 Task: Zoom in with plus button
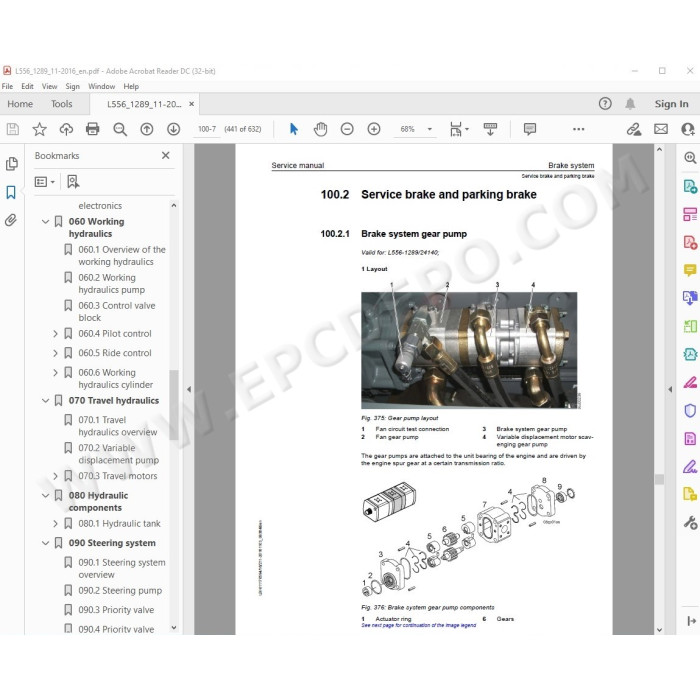click(x=374, y=129)
